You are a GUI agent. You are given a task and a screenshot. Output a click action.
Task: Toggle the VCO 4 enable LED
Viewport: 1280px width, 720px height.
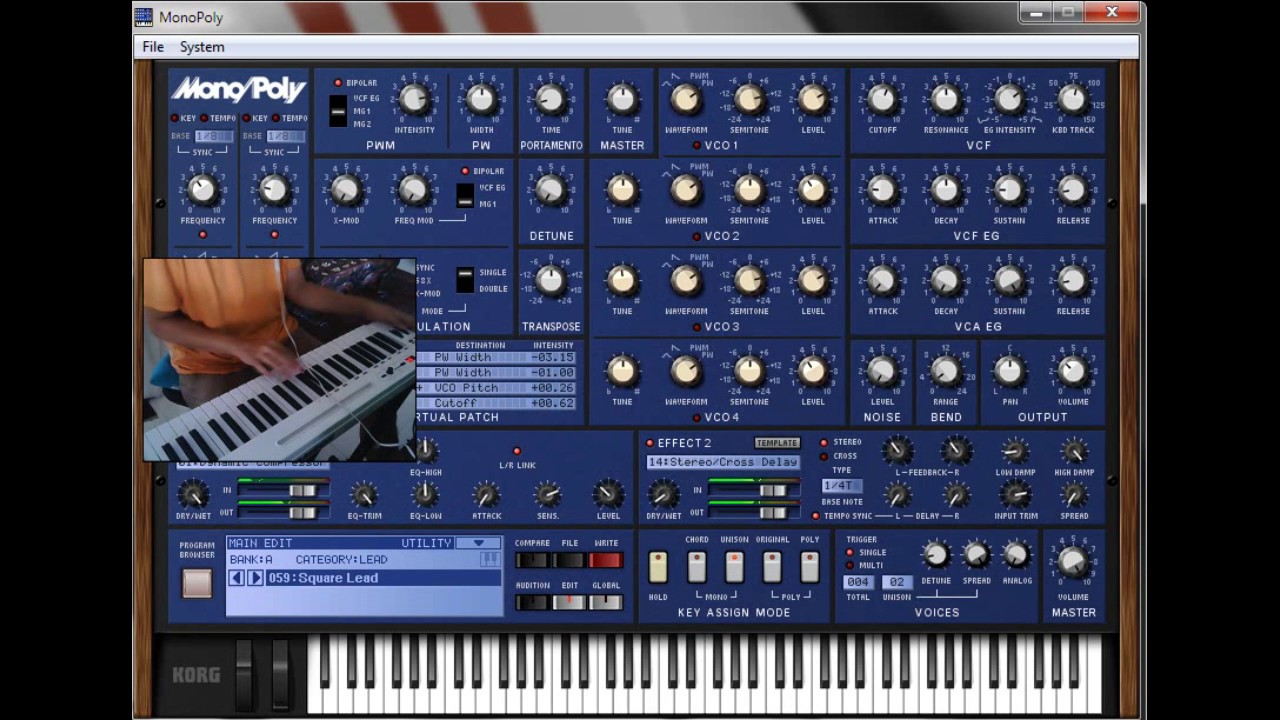click(x=697, y=417)
